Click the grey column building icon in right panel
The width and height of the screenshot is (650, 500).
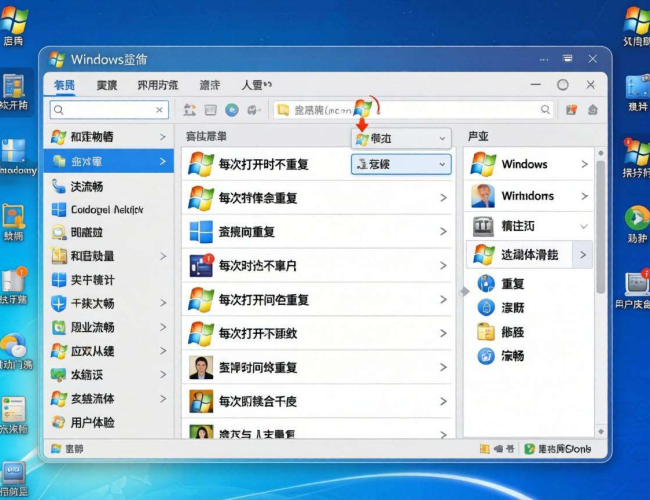point(483,226)
